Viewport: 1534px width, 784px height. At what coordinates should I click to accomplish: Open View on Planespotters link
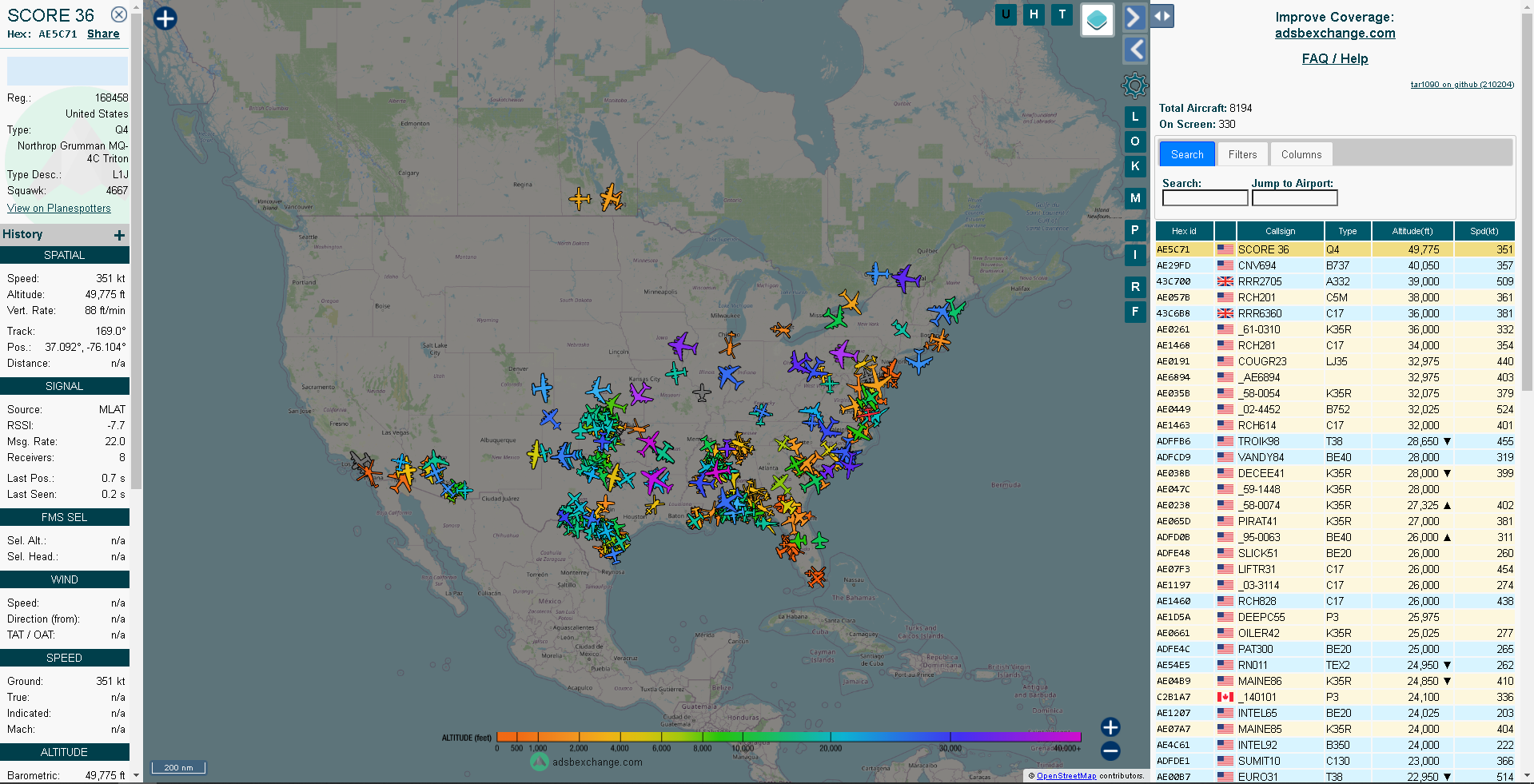pyautogui.click(x=59, y=208)
